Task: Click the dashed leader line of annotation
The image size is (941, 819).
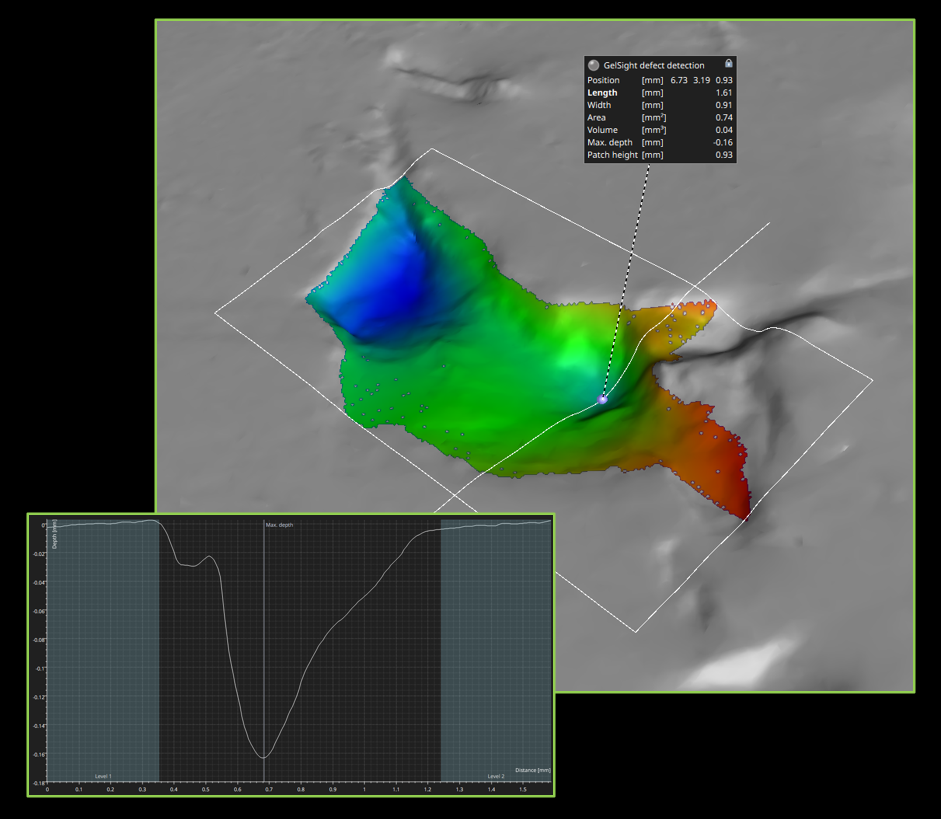Action: [630, 280]
